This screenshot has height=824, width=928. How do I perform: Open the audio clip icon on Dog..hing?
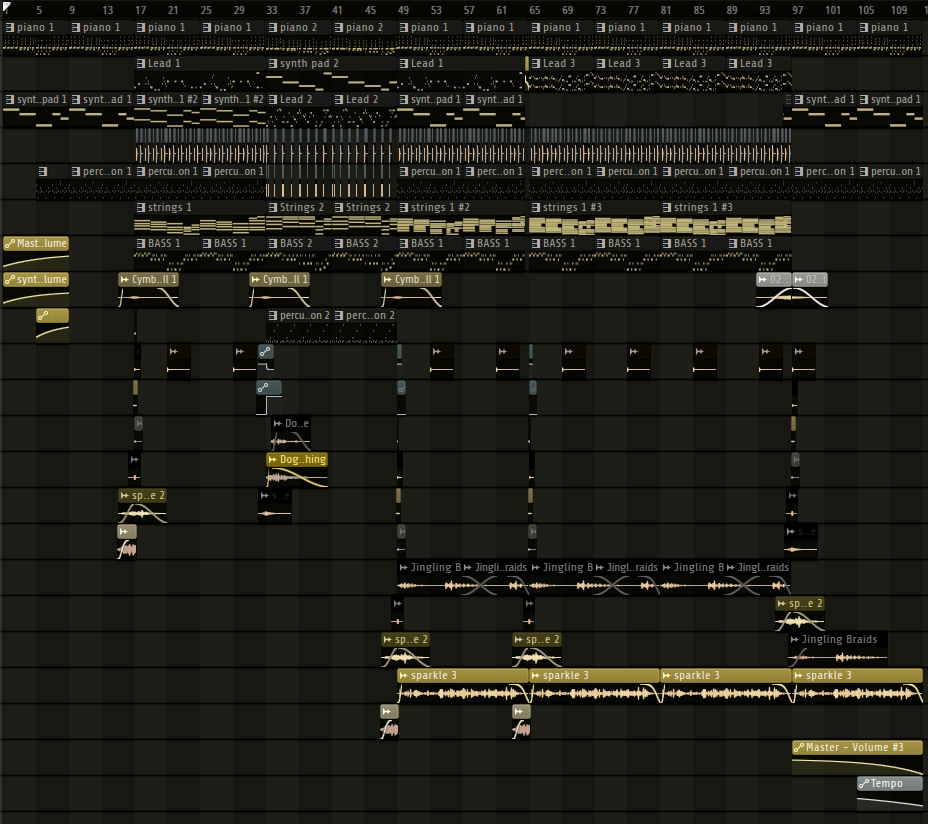[272, 459]
